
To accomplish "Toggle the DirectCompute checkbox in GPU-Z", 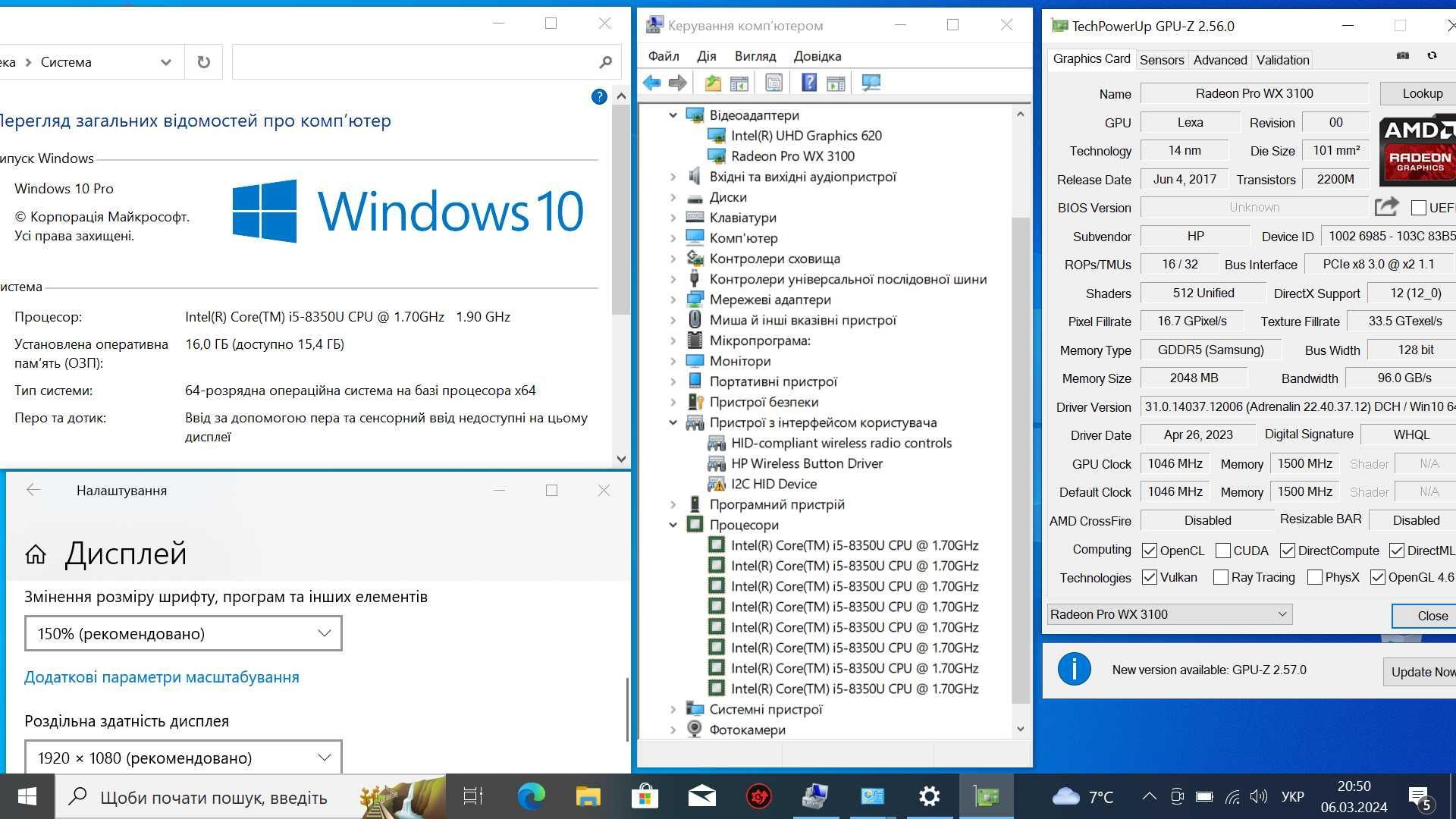I will (x=1288, y=551).
